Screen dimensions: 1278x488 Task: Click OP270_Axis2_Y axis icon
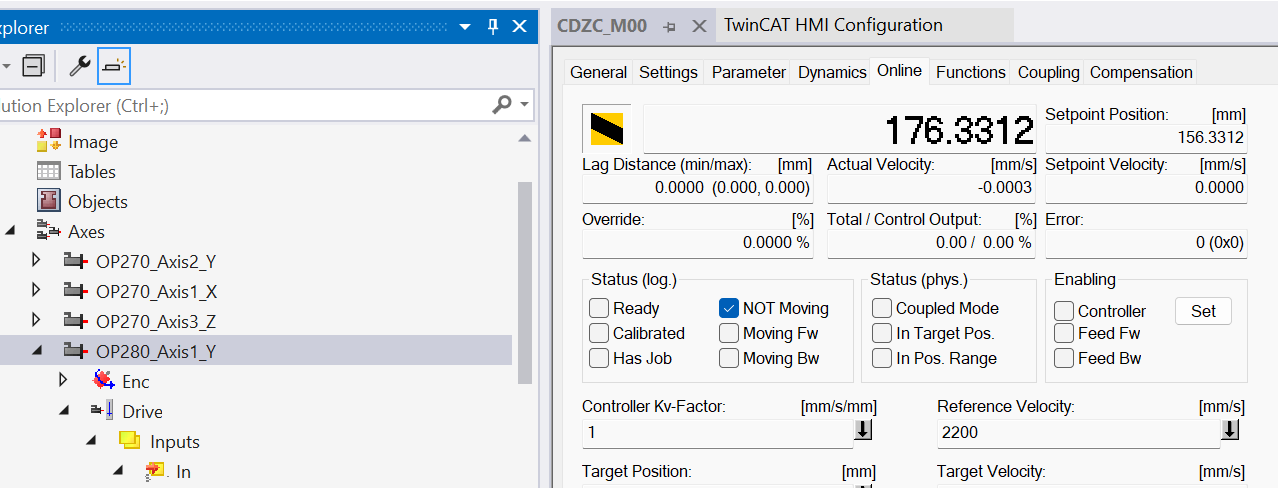[75, 261]
